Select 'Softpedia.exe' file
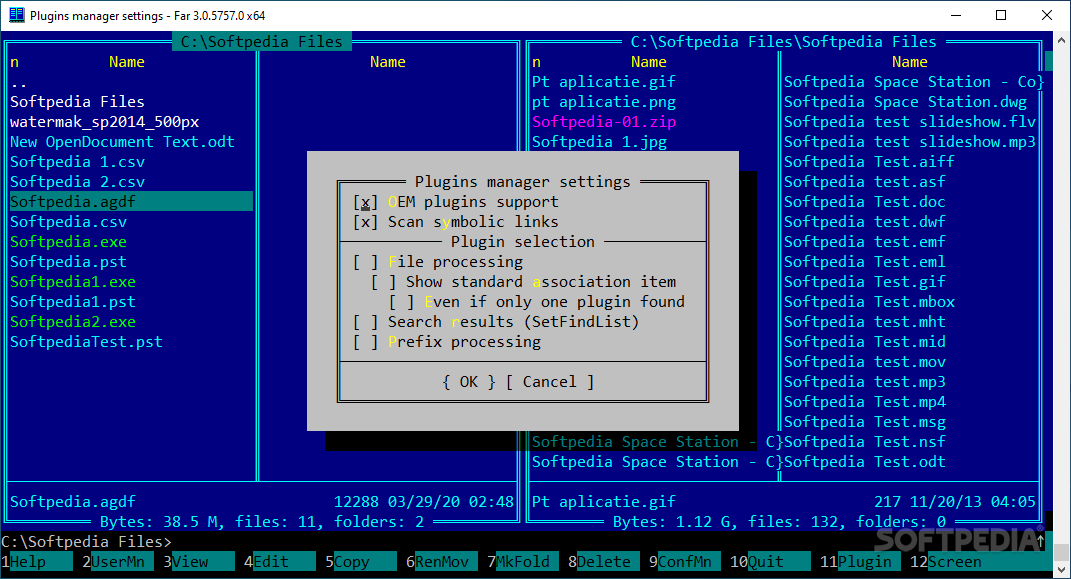Screen dimensions: 1071x579 [x=68, y=242]
